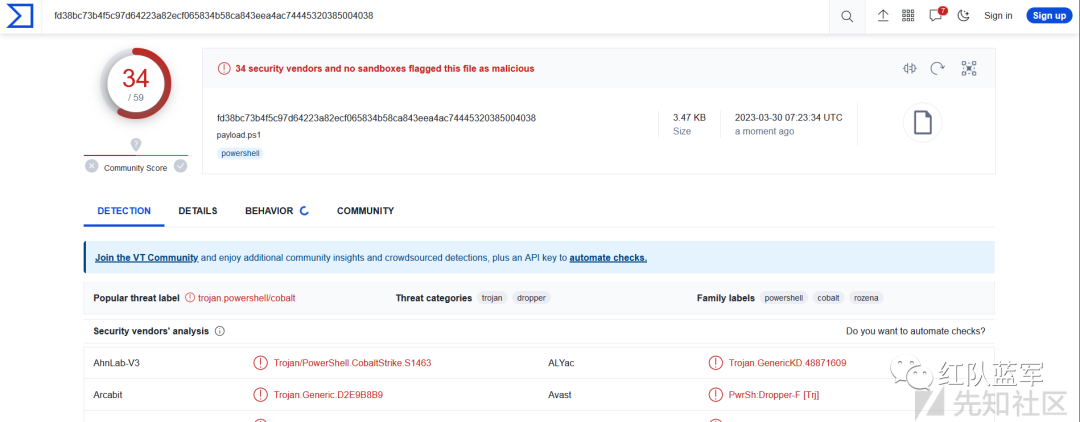Toggle dark mode moon icon
This screenshot has width=1080, height=422.
[x=964, y=15]
